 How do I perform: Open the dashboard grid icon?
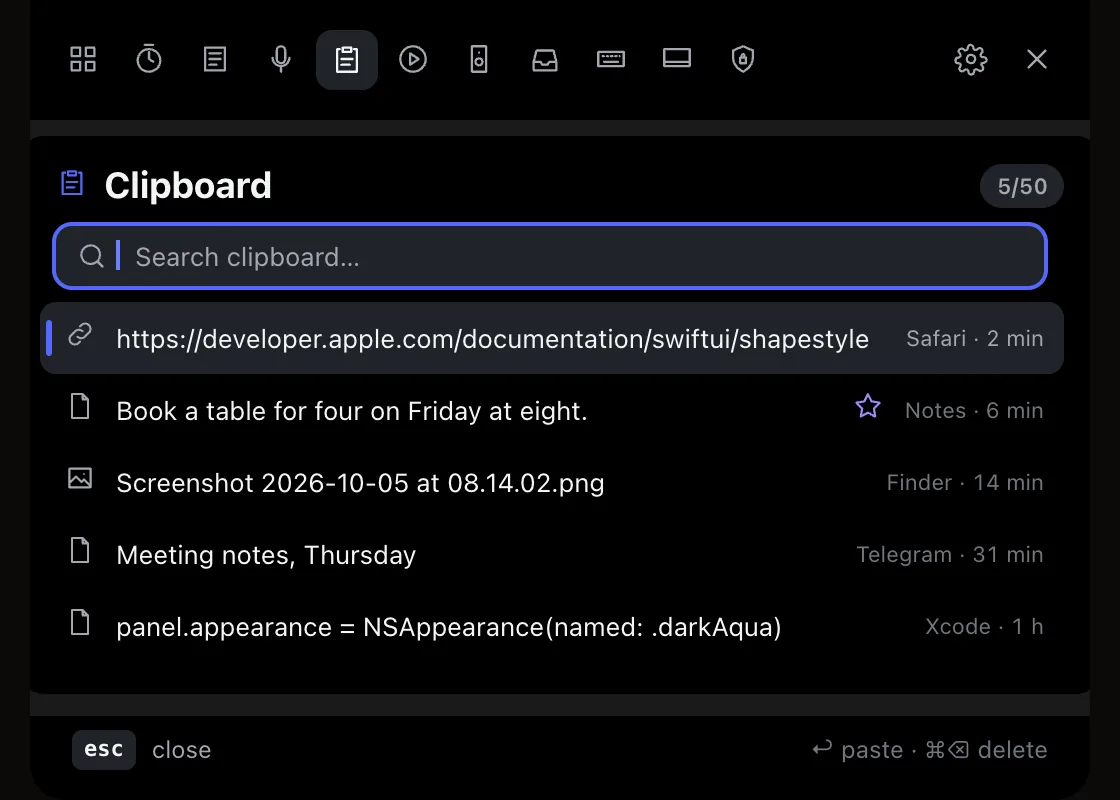click(x=83, y=59)
